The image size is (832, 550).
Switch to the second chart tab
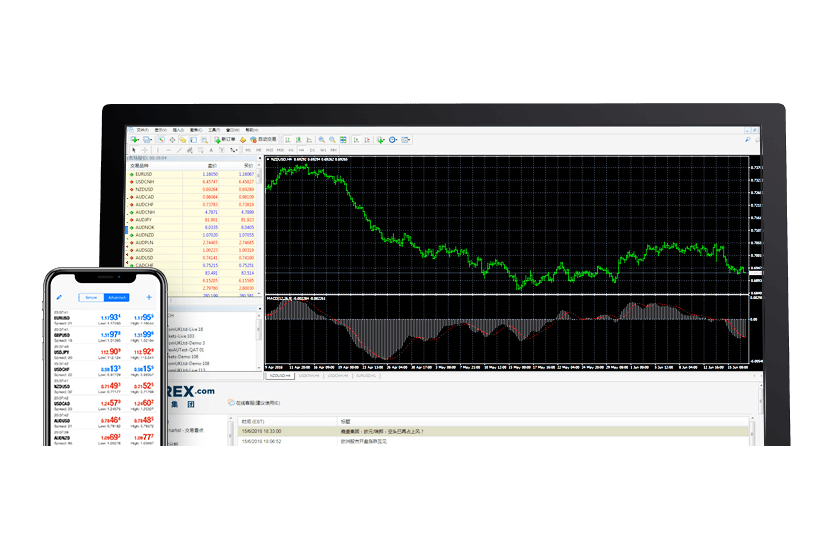click(309, 376)
